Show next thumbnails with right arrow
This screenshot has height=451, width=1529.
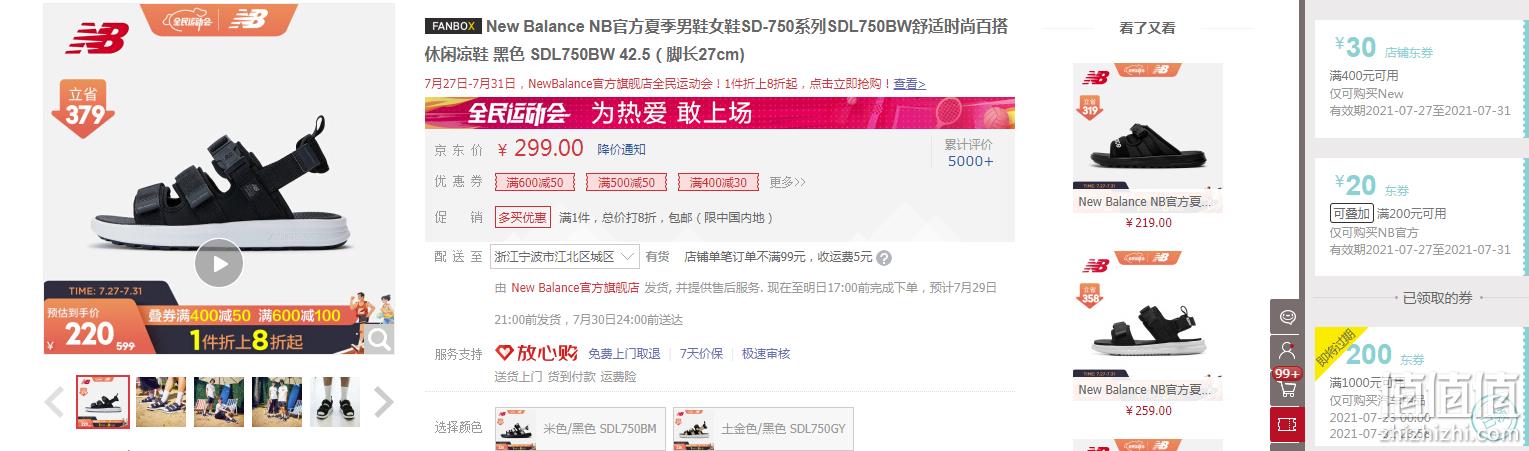point(383,402)
